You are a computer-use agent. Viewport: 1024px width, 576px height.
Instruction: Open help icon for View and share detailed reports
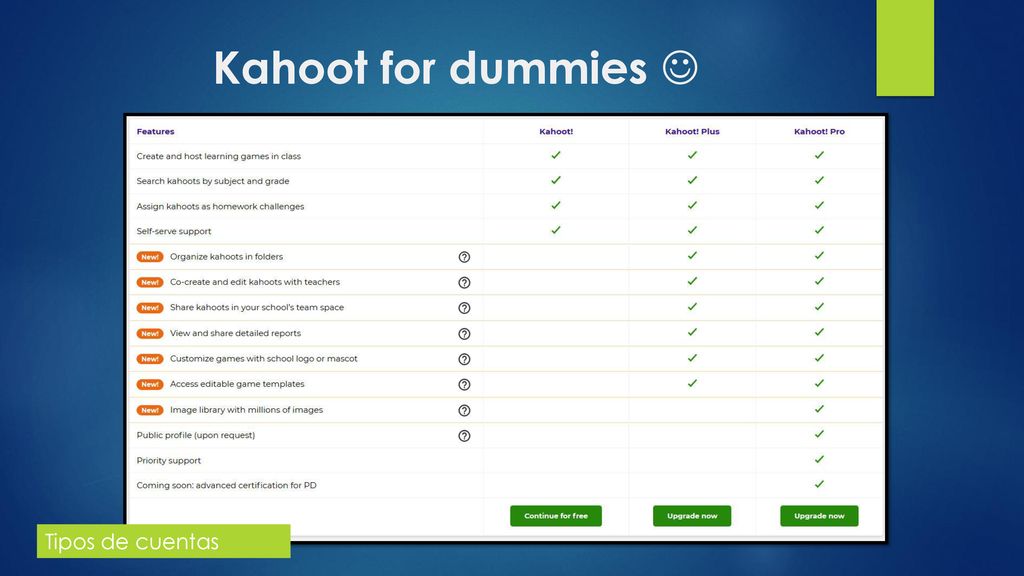click(464, 334)
